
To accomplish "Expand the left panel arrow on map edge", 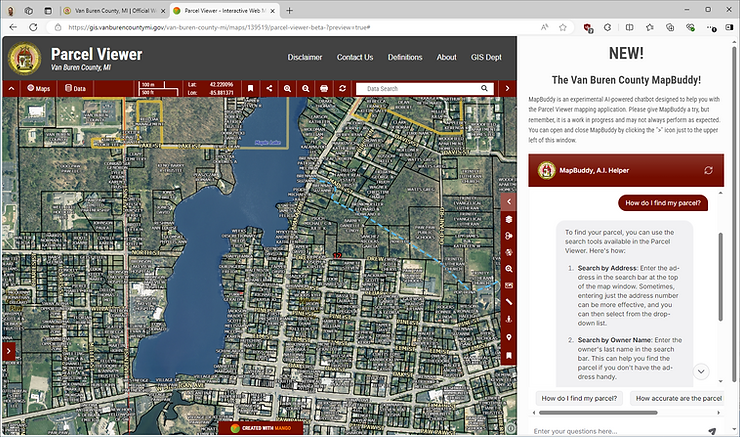I will [x=8, y=351].
